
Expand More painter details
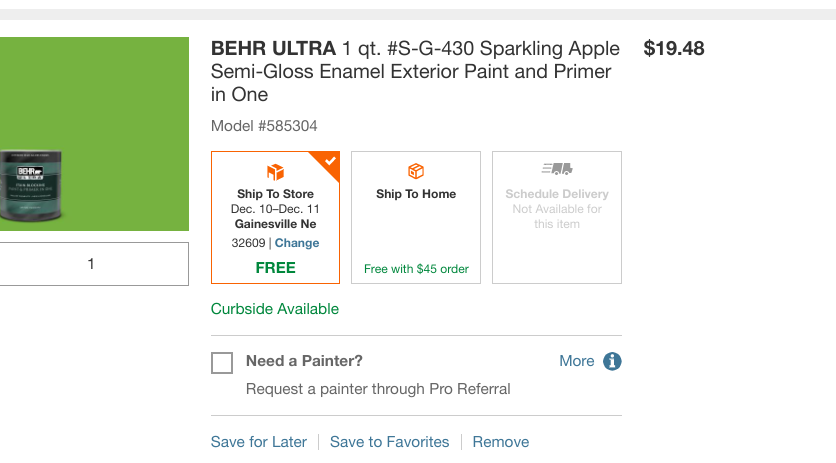(577, 361)
